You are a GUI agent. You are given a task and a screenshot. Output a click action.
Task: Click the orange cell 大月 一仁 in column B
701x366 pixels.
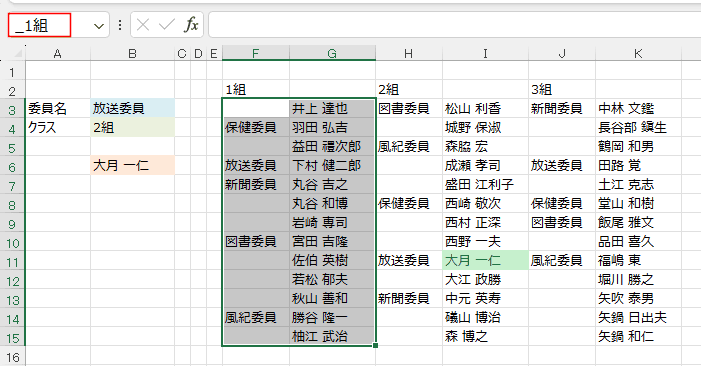click(x=132, y=165)
